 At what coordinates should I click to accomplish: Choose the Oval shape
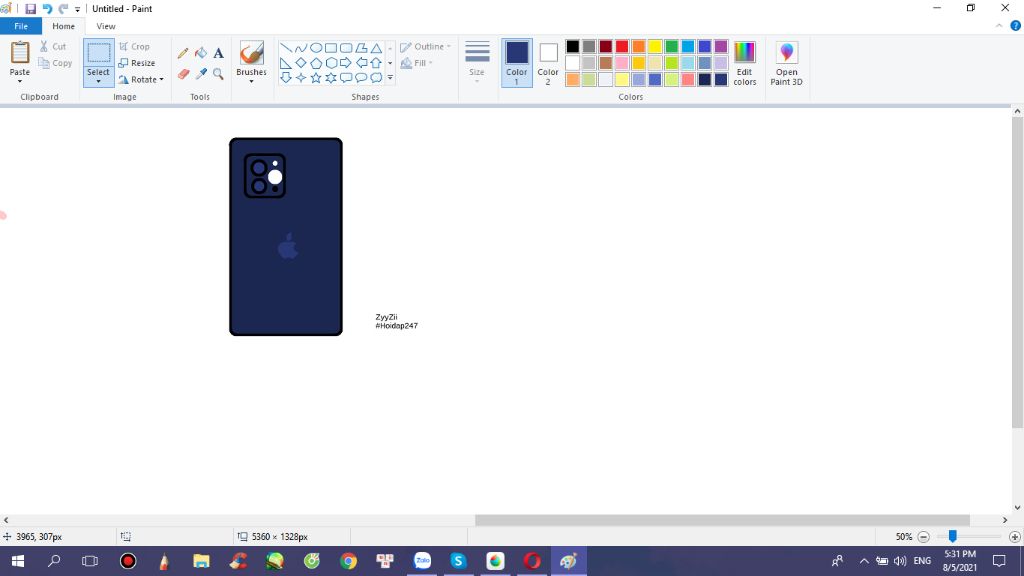(315, 48)
